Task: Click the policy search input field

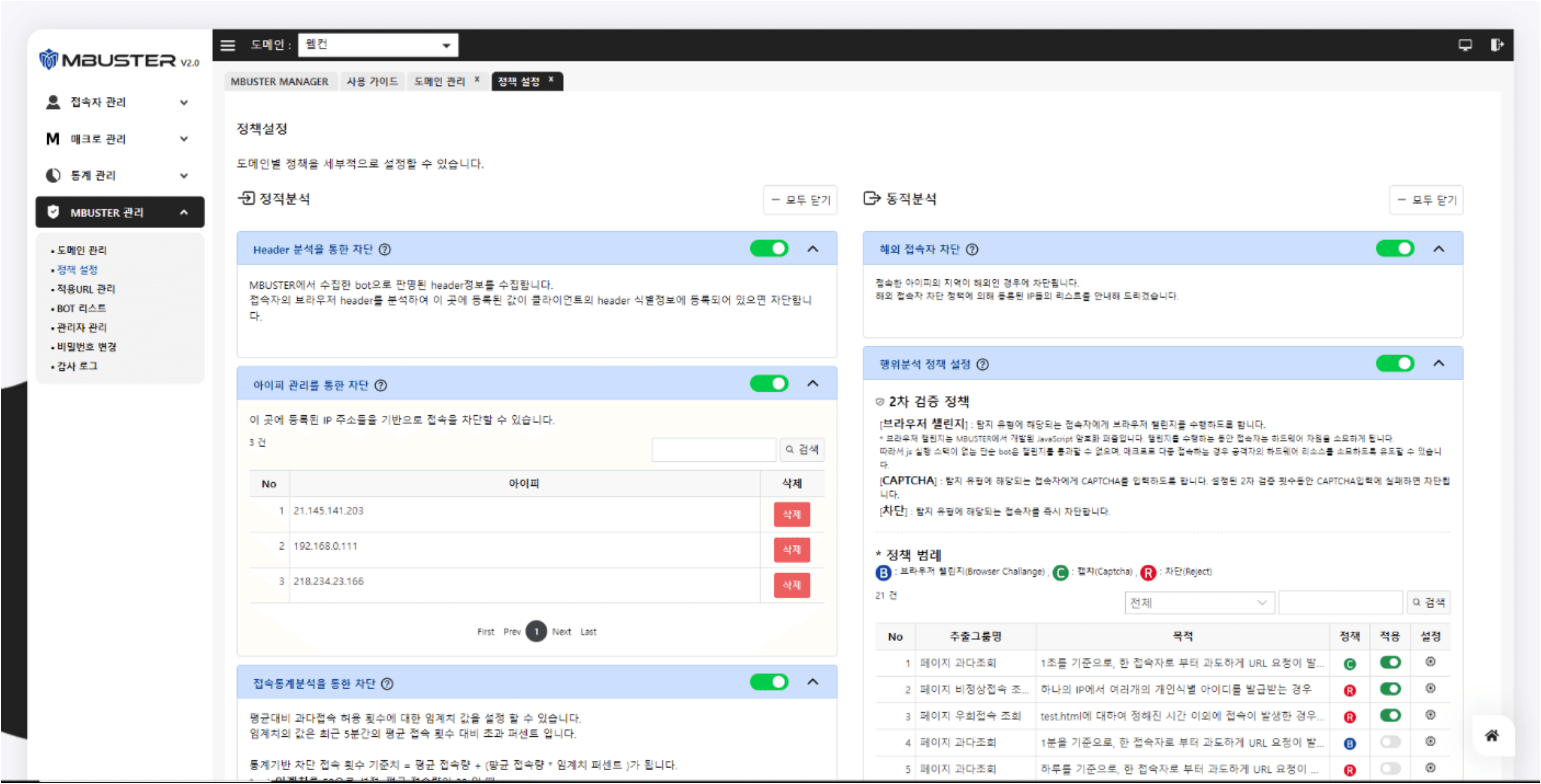Action: pyautogui.click(x=1340, y=603)
